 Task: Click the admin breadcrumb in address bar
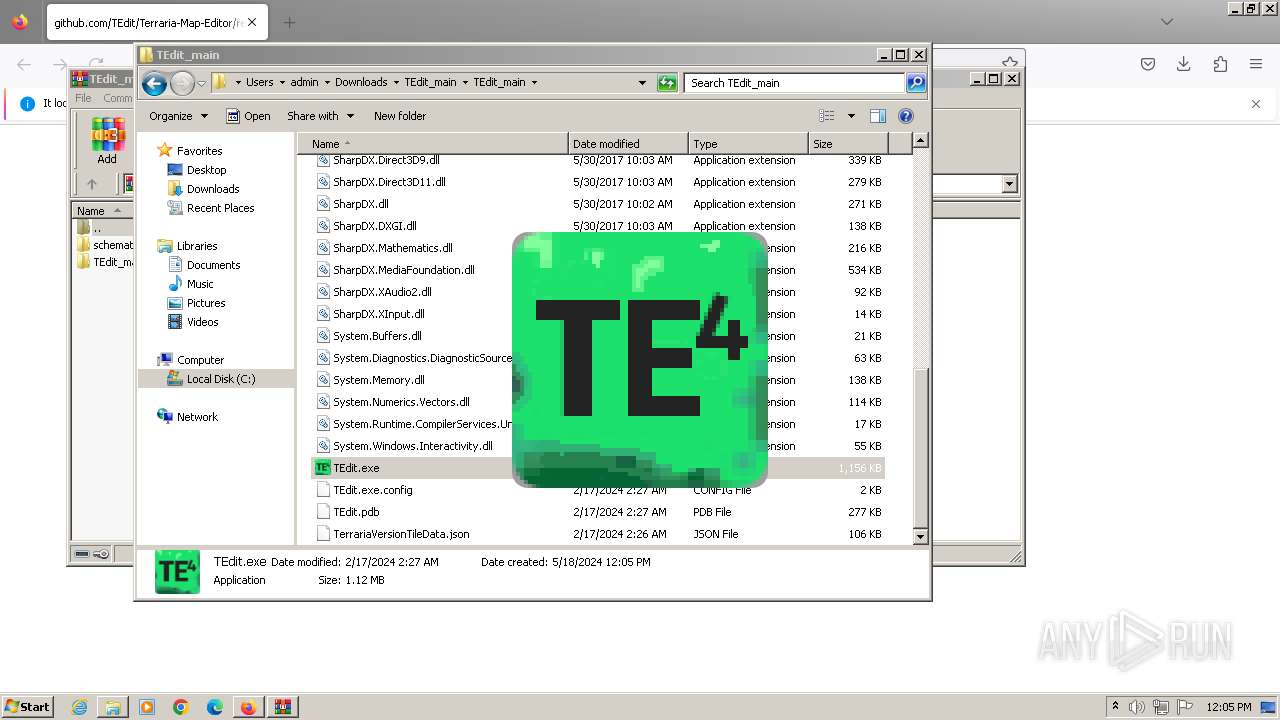304,83
